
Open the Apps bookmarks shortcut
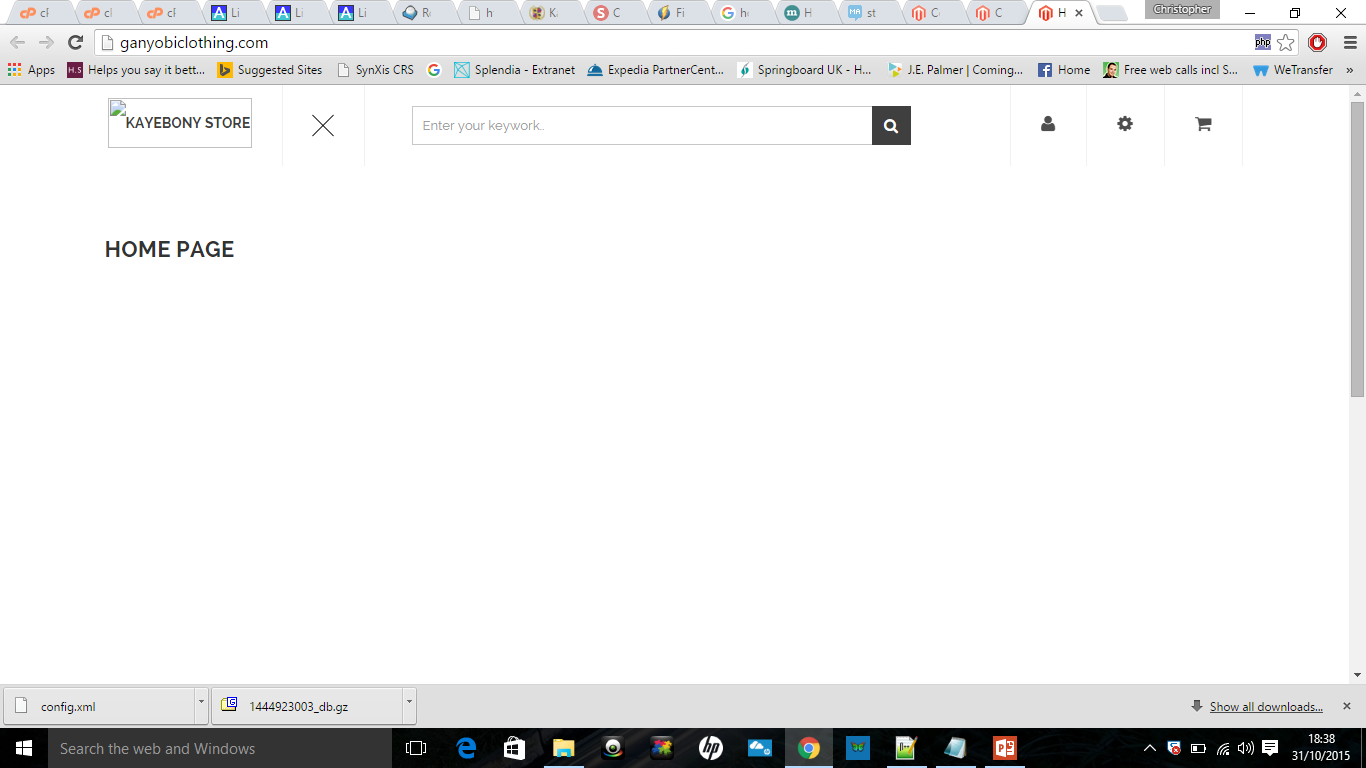31,70
